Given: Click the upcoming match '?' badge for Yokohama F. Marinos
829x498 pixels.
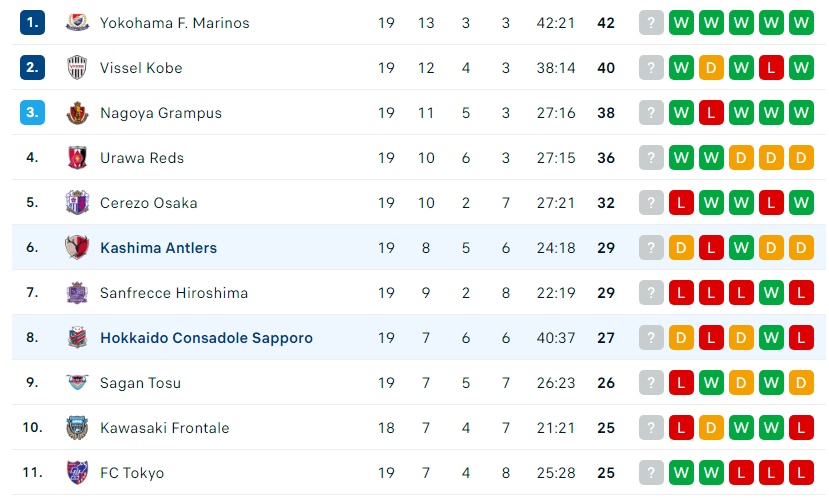Looking at the screenshot, I should coord(651,23).
